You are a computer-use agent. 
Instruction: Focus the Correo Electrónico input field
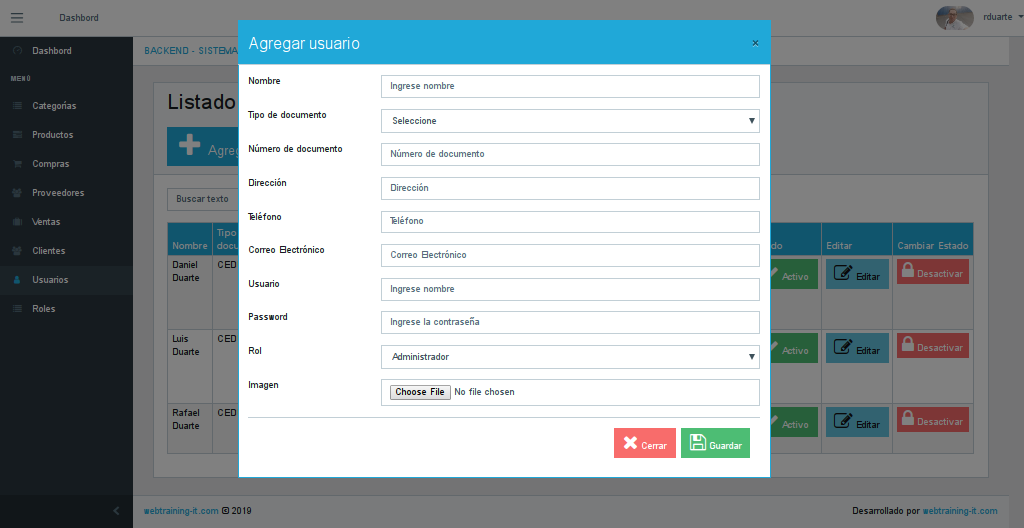tap(570, 255)
